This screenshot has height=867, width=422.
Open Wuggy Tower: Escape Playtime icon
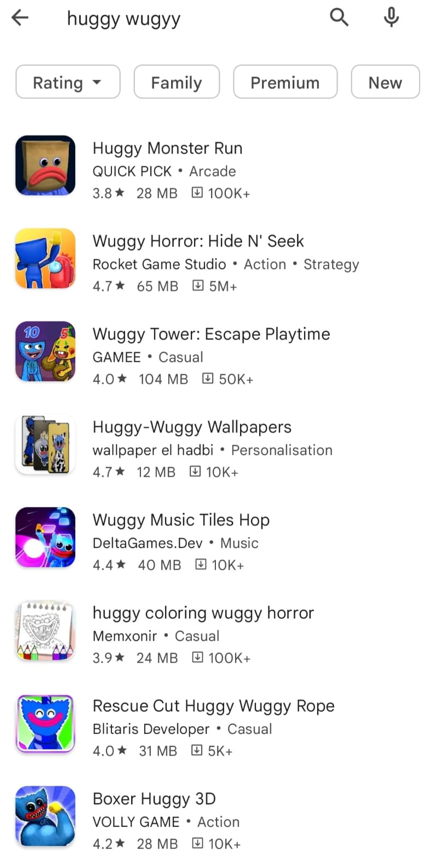tap(45, 351)
